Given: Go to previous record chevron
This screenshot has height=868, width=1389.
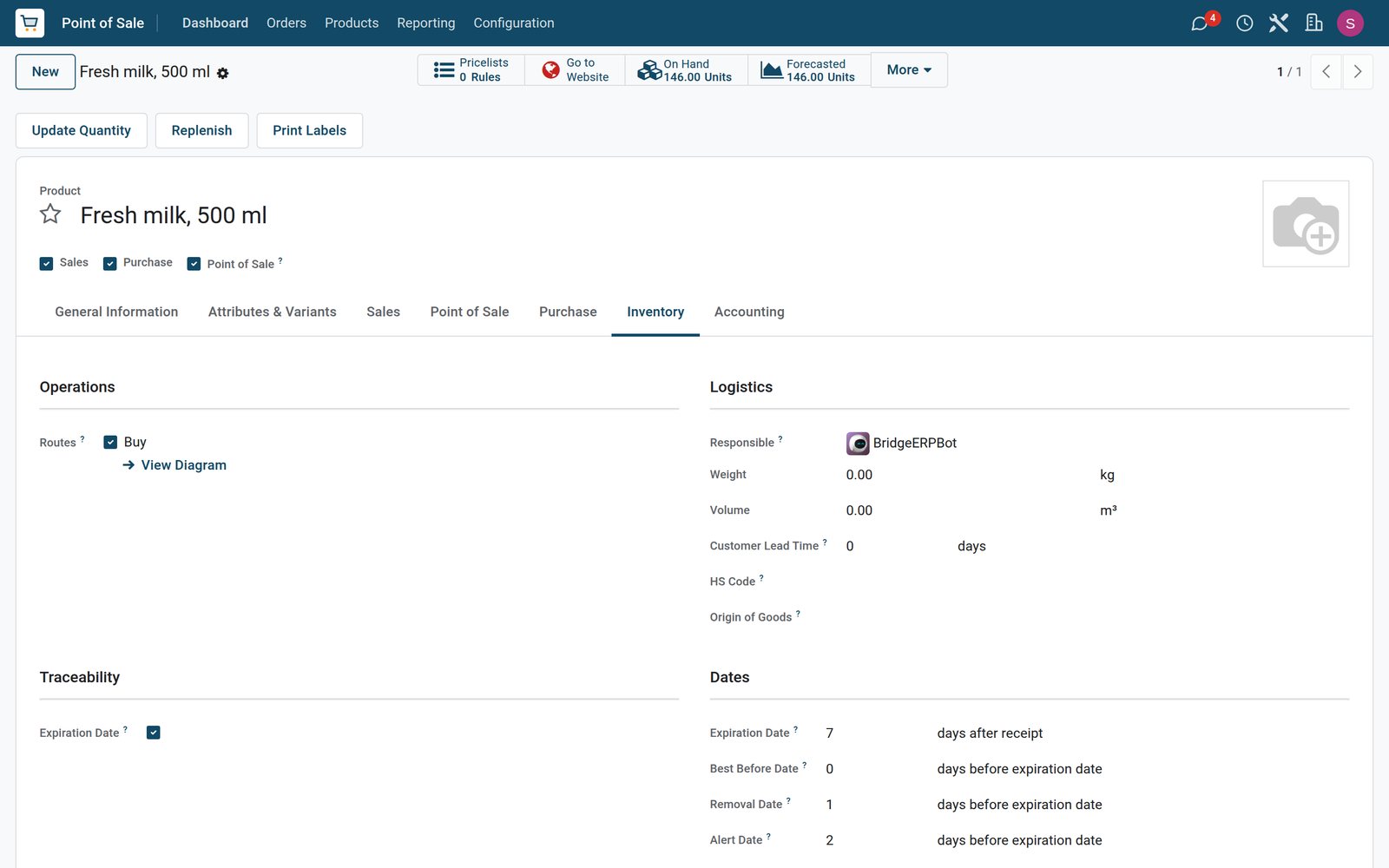Looking at the screenshot, I should click(1326, 72).
